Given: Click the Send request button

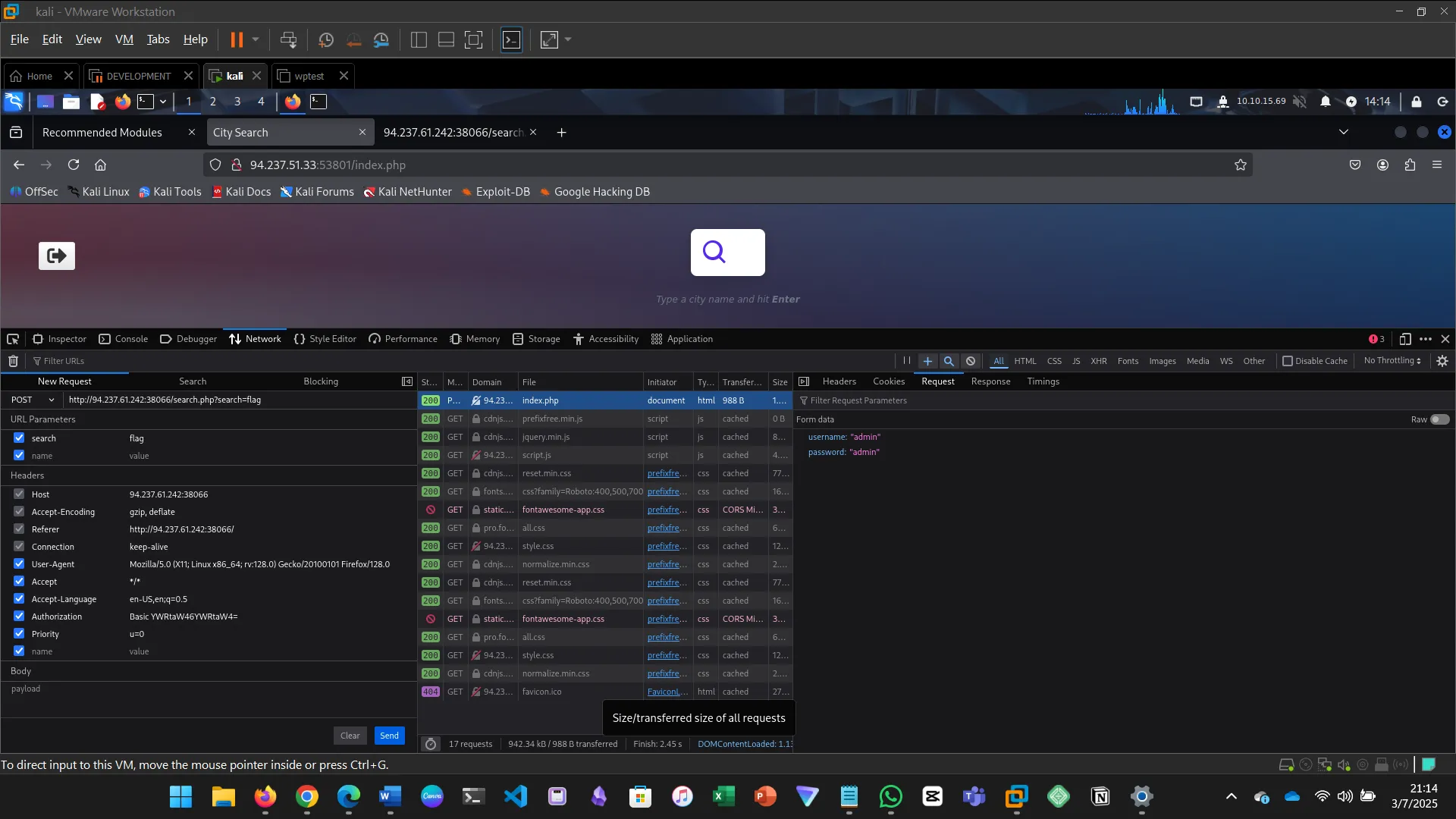Looking at the screenshot, I should tap(389, 736).
